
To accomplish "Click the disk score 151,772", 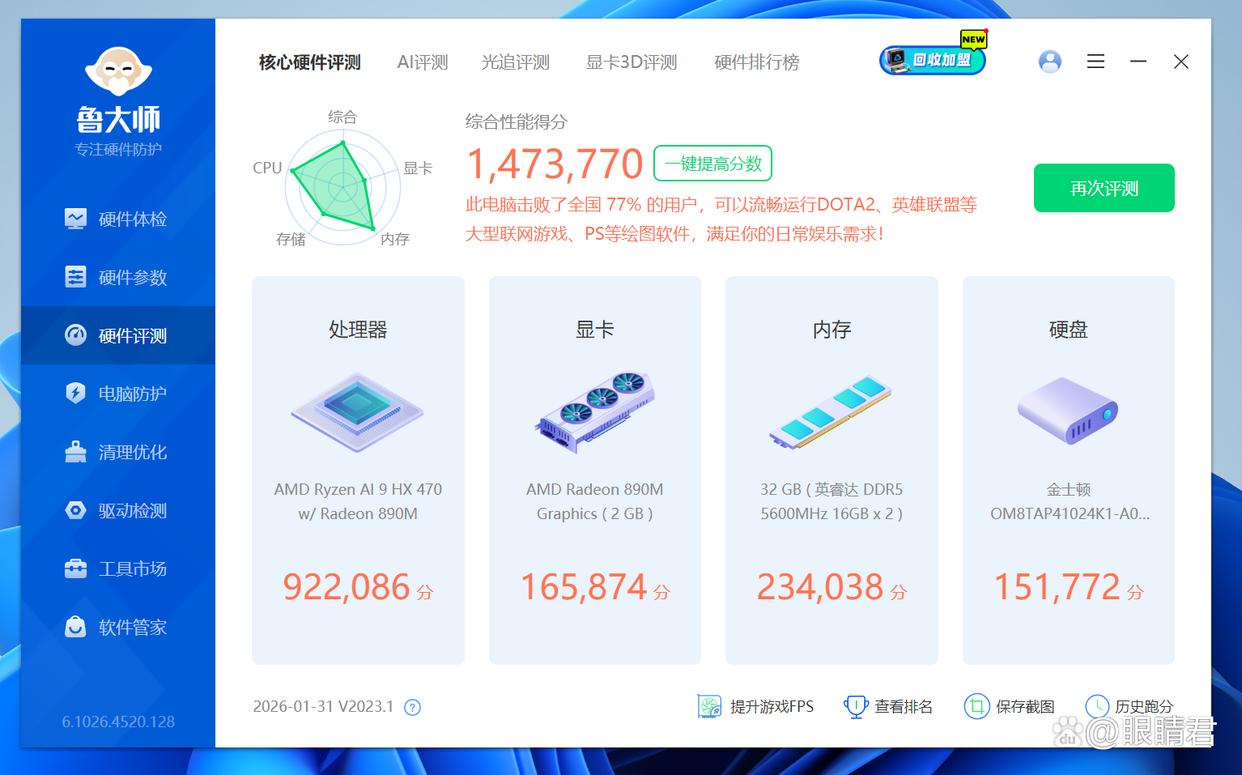I will (1057, 586).
